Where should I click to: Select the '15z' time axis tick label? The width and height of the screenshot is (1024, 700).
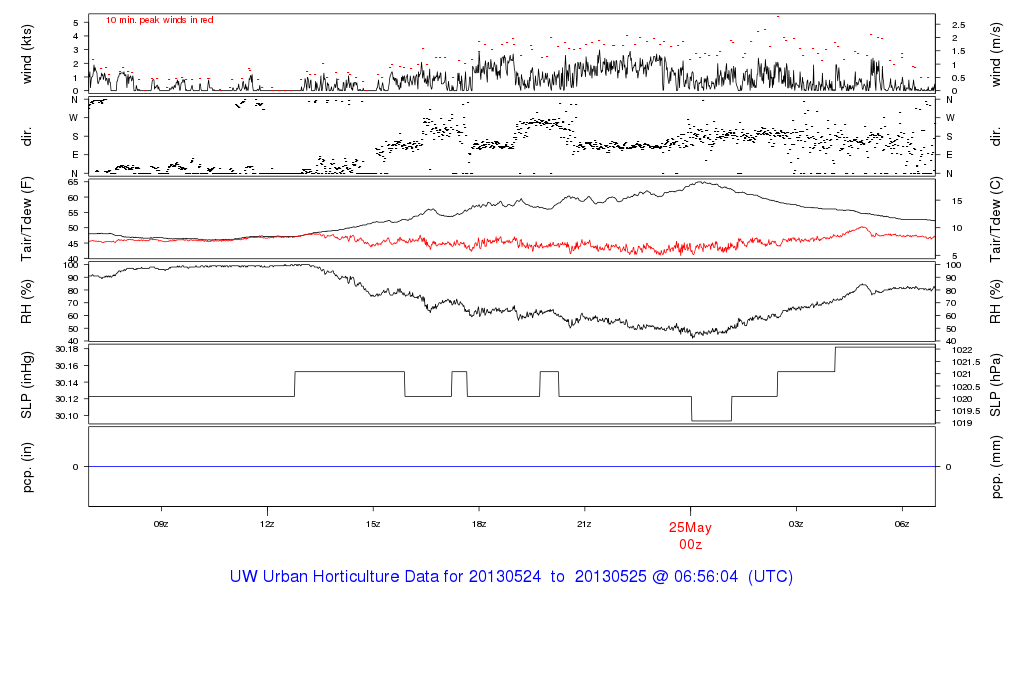[x=373, y=524]
